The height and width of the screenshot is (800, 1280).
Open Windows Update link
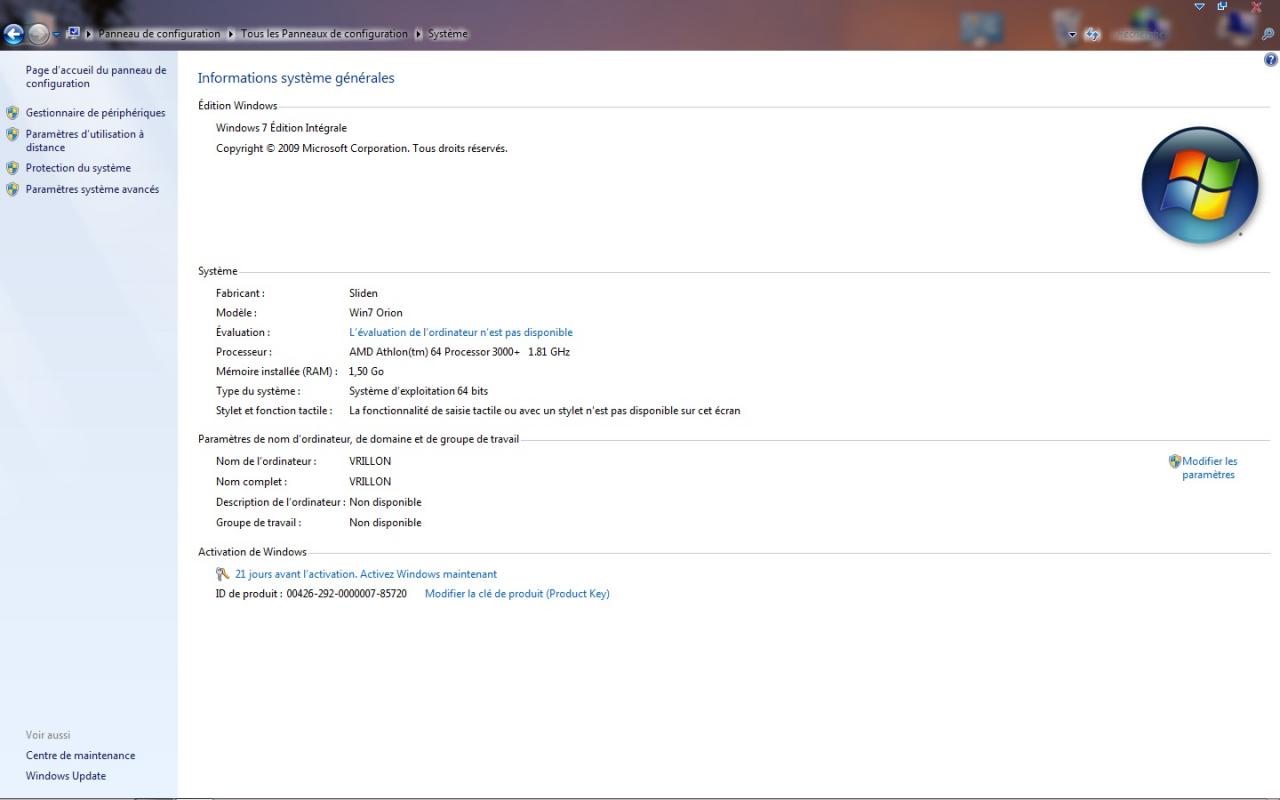66,776
